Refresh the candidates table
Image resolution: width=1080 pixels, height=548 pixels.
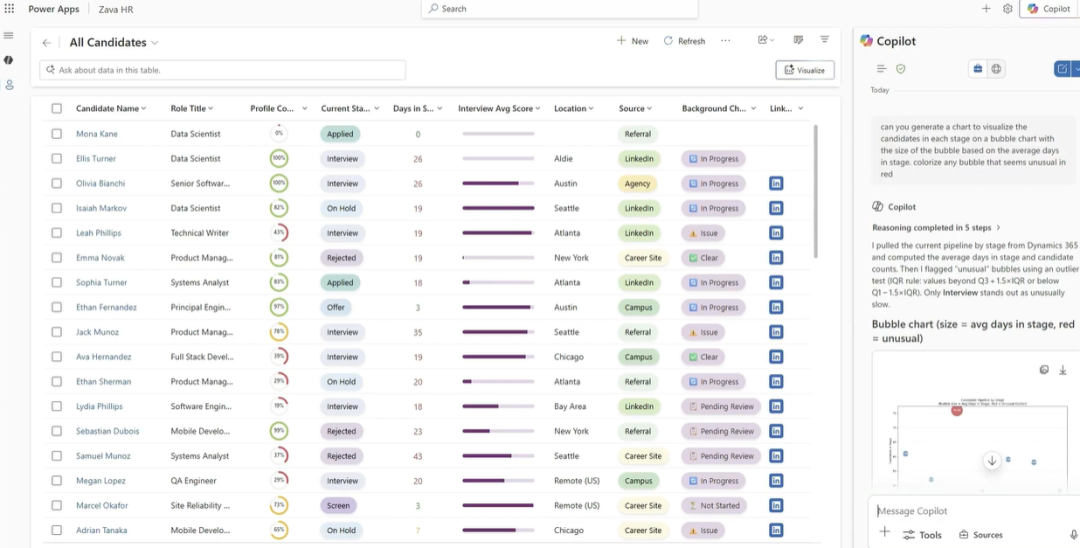pos(685,41)
